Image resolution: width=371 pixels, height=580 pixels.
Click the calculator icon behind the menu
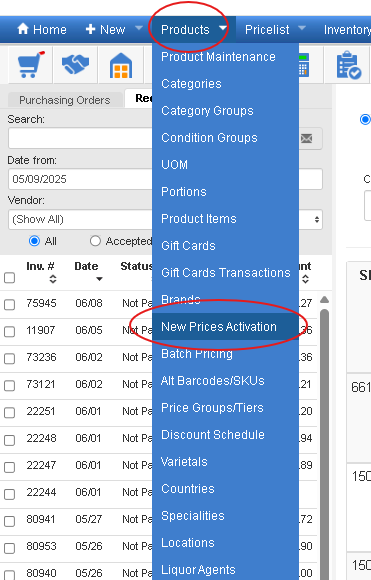point(303,65)
